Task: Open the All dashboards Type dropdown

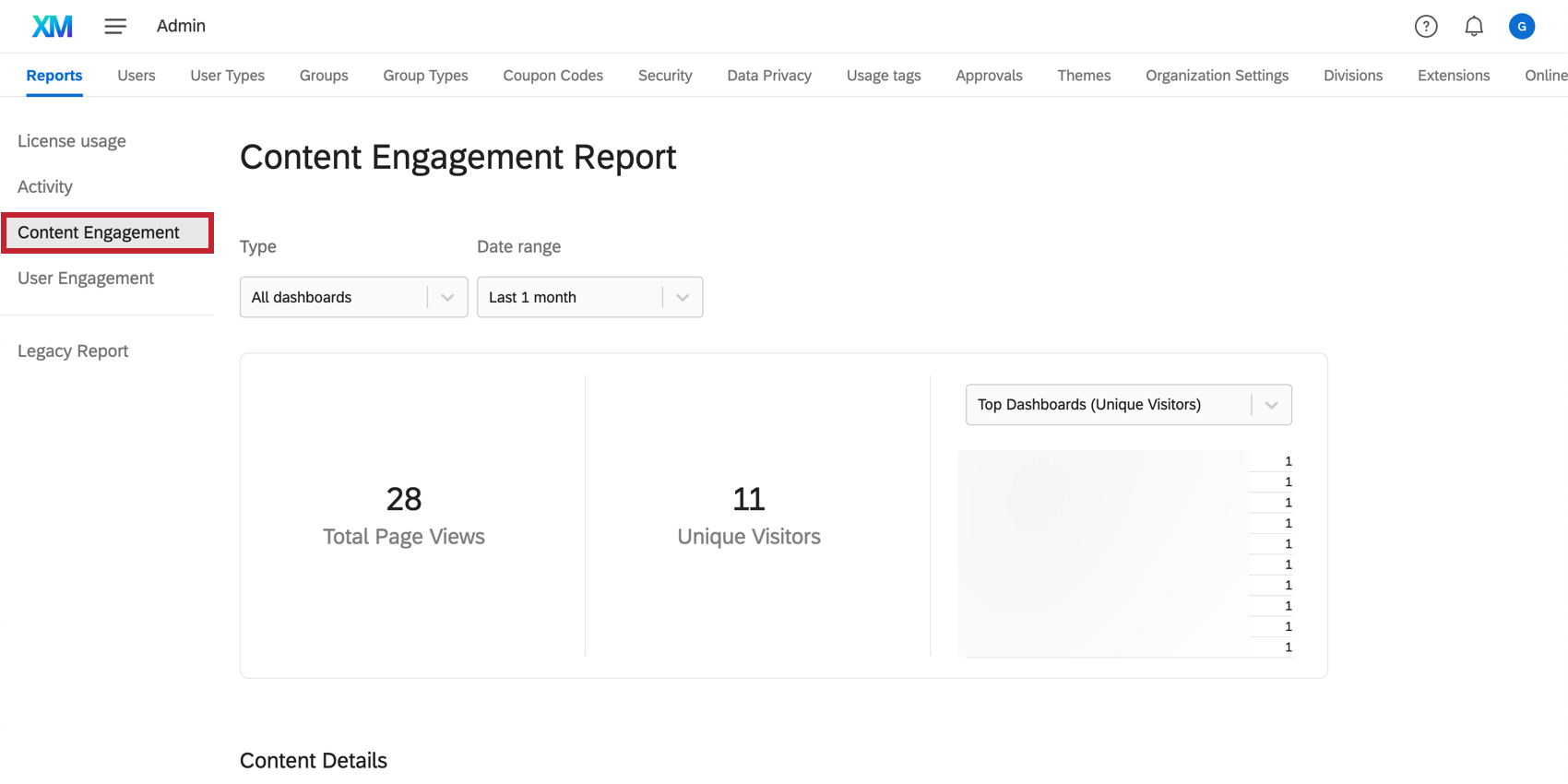Action: click(354, 297)
